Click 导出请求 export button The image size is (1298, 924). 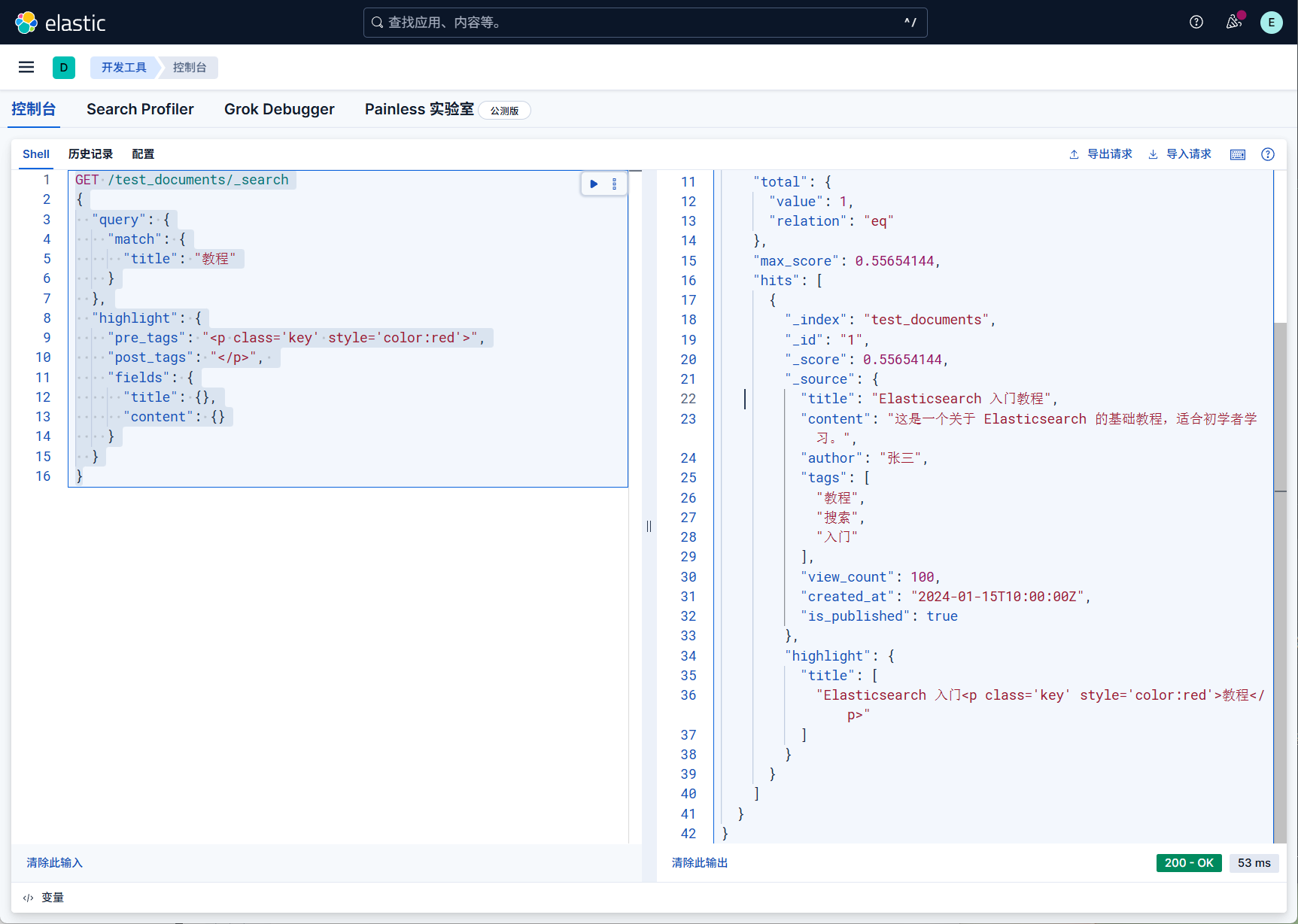pos(1101,154)
